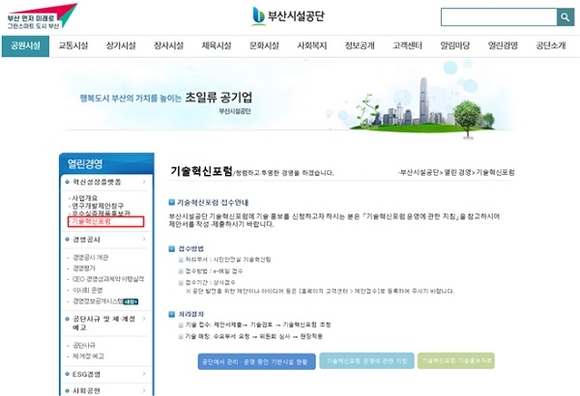This screenshot has width=580, height=396.
Task: Click the 기술혁신포럼 기술홍보자료 green button
Action: [x=456, y=361]
